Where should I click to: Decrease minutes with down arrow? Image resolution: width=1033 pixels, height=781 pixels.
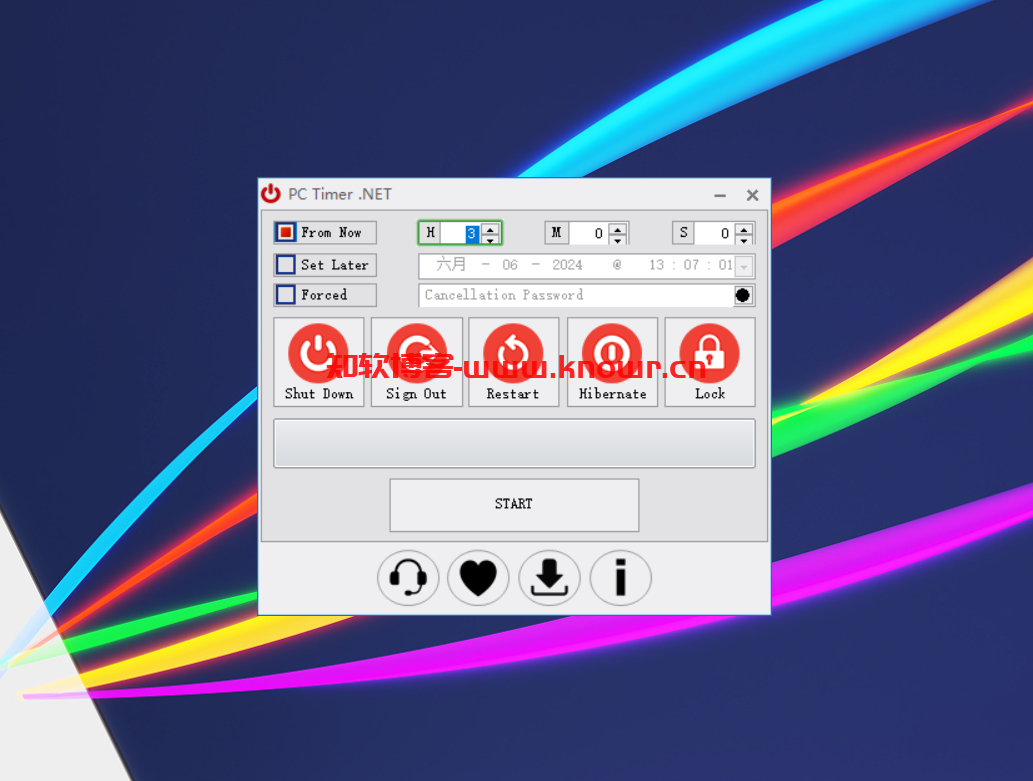click(617, 239)
